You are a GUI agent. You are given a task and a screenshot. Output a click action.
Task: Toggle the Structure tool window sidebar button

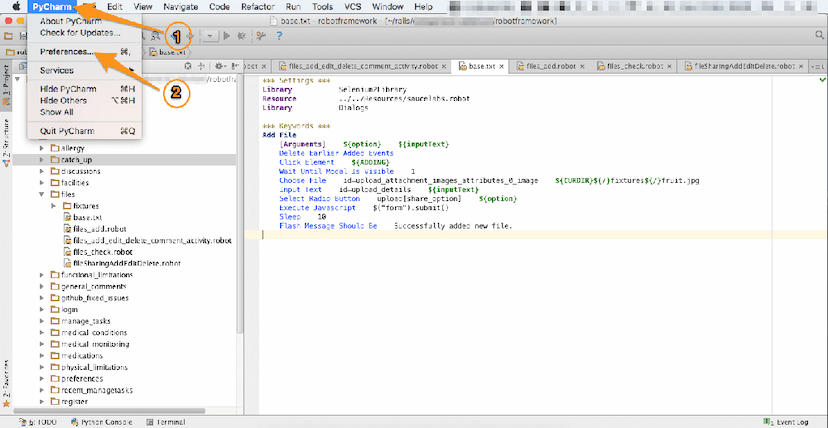point(6,144)
